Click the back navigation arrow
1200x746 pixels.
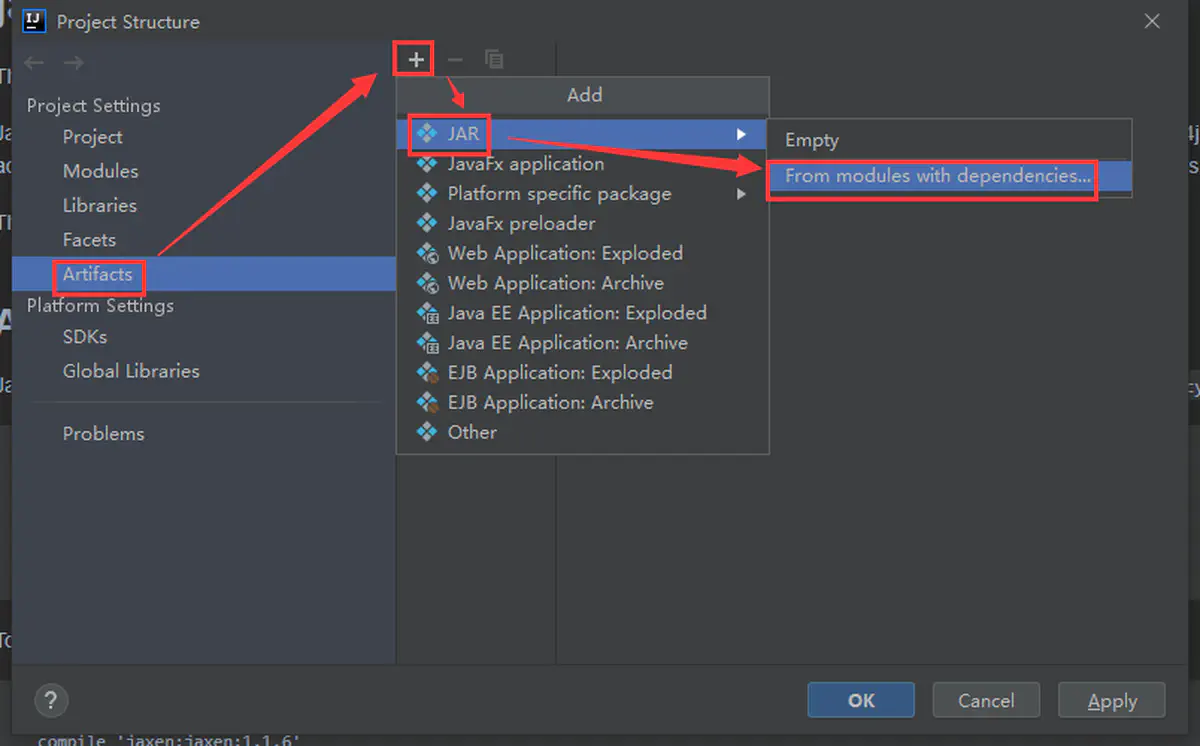(34, 63)
